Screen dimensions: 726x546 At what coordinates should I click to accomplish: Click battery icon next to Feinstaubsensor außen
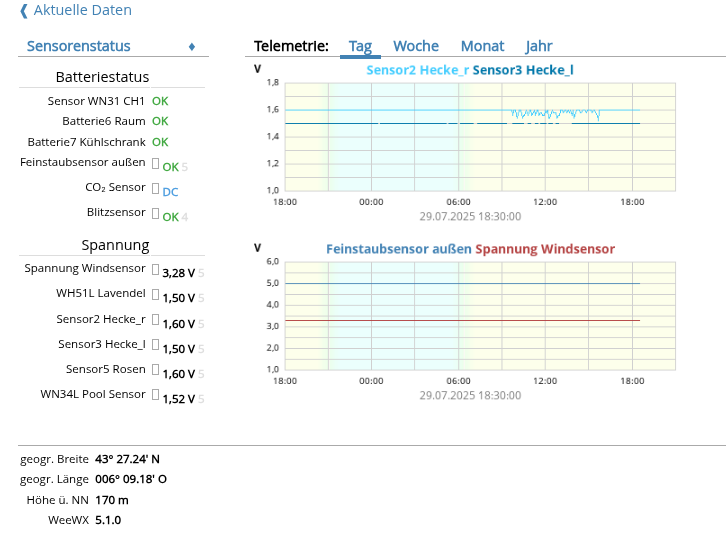(x=155, y=162)
